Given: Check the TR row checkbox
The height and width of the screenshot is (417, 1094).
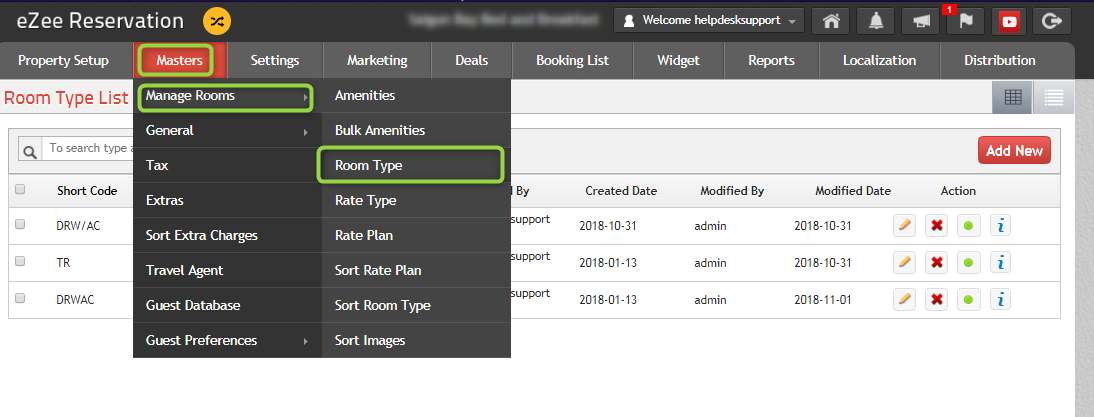Looking at the screenshot, I should point(20,261).
